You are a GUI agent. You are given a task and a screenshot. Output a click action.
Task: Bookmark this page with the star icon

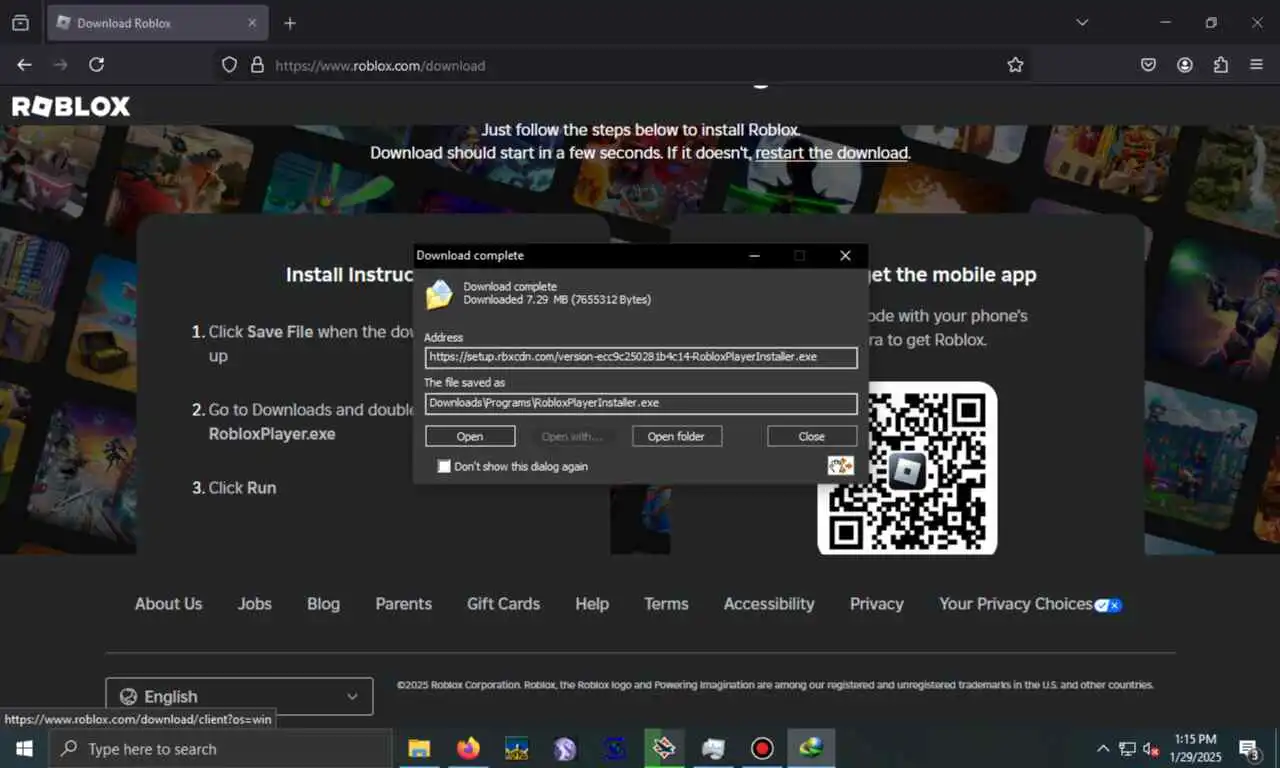coord(1015,65)
